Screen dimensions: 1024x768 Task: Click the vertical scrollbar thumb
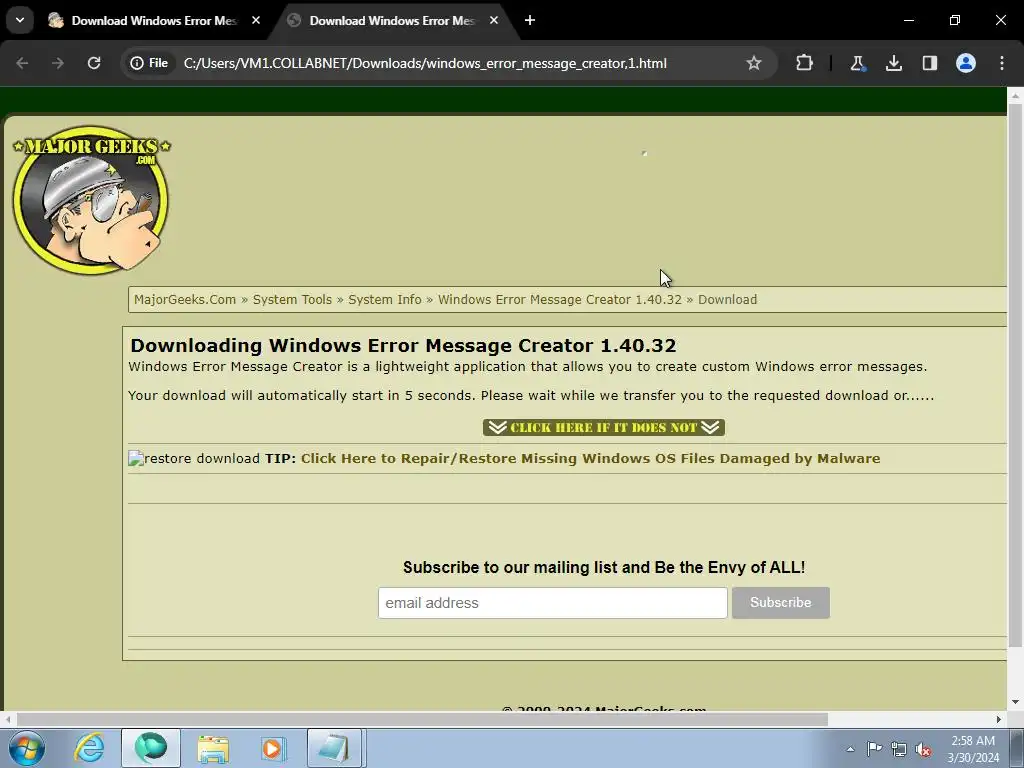point(1015,376)
